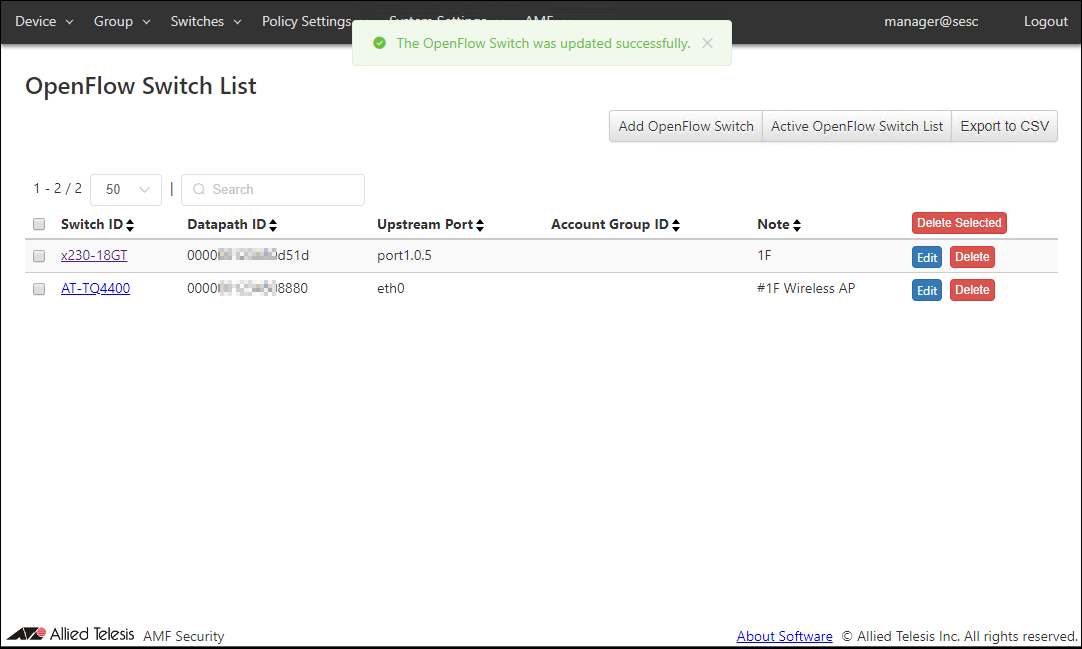
Task: Edit the x230-18GT switch entry
Action: [x=927, y=257]
